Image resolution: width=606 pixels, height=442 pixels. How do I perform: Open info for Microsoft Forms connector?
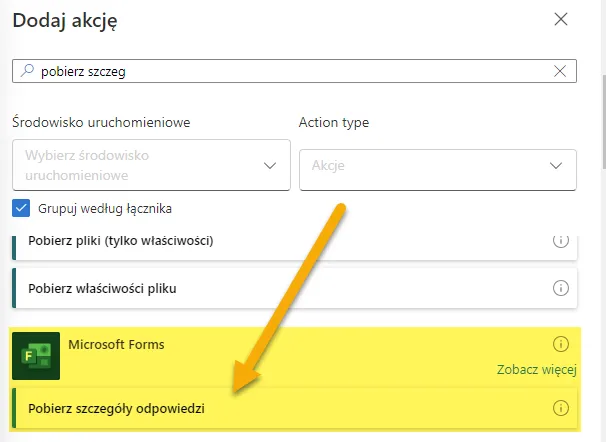pyautogui.click(x=560, y=344)
